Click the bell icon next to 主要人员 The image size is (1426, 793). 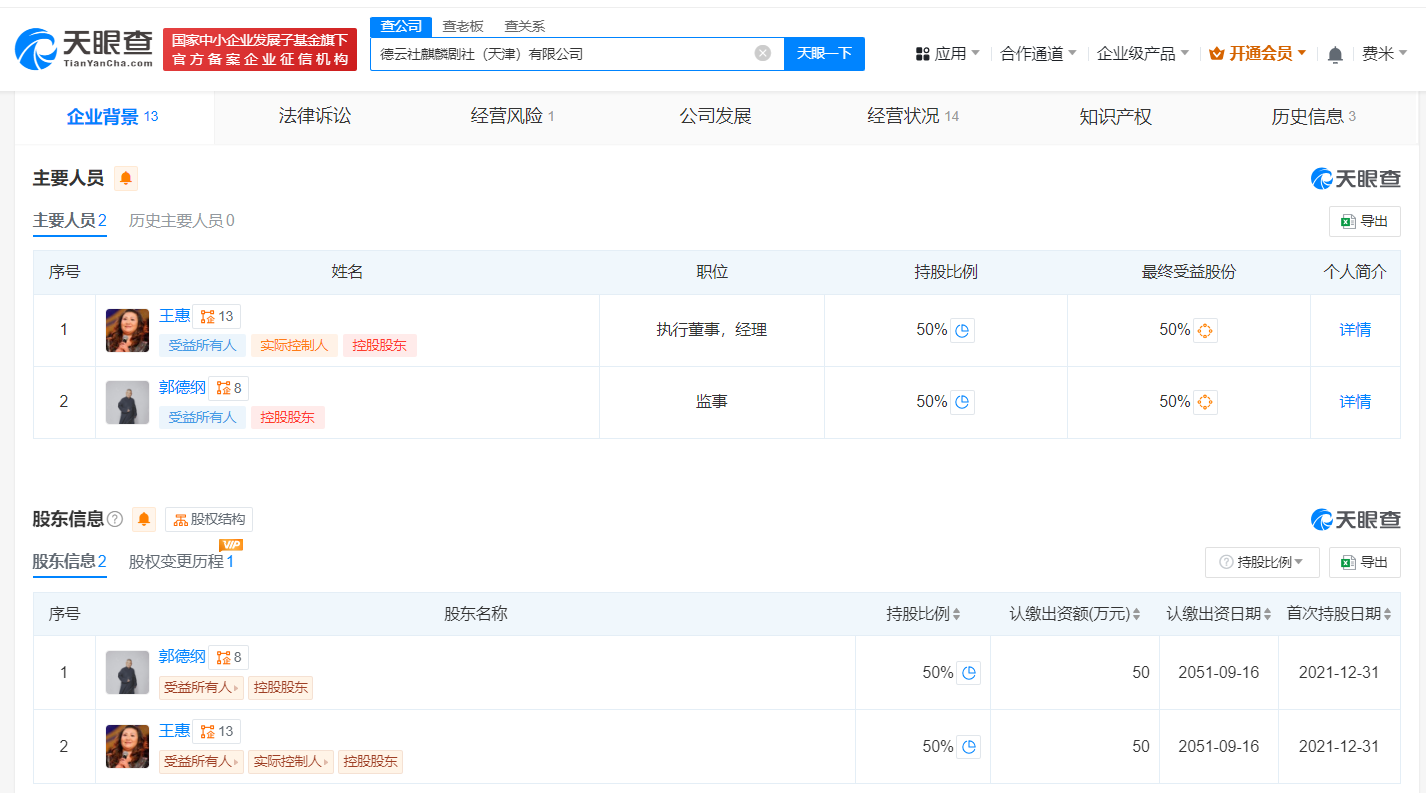coord(126,178)
